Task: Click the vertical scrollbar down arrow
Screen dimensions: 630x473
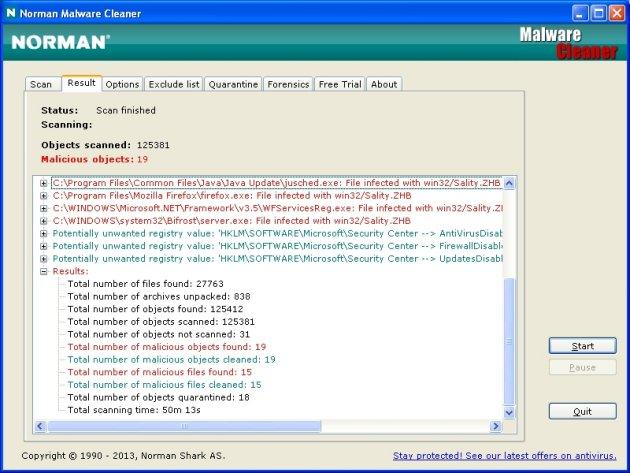Action: [x=509, y=413]
